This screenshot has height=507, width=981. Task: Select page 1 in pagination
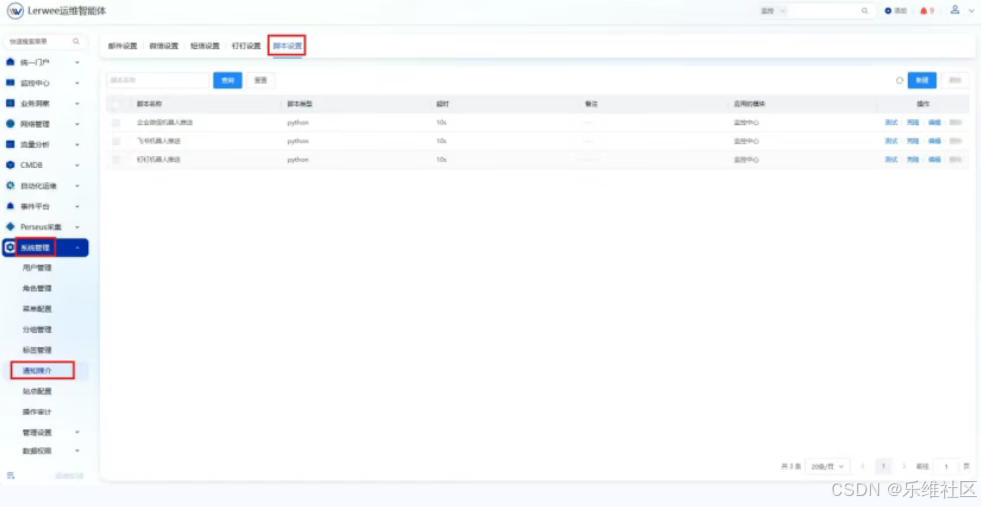tap(883, 466)
